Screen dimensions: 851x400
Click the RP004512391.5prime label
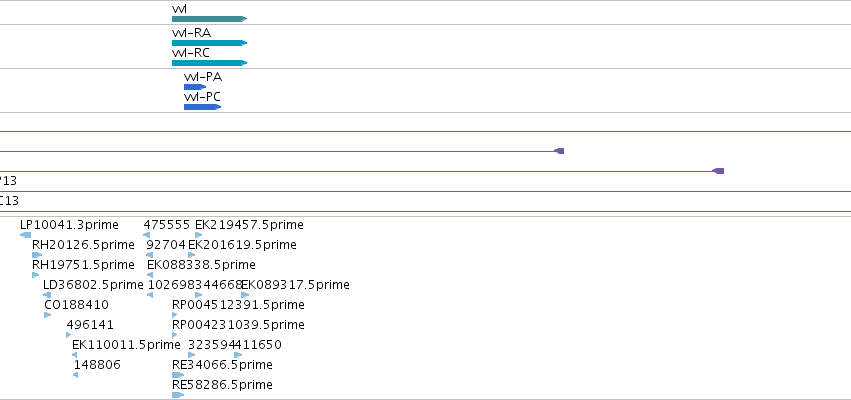[x=238, y=304]
